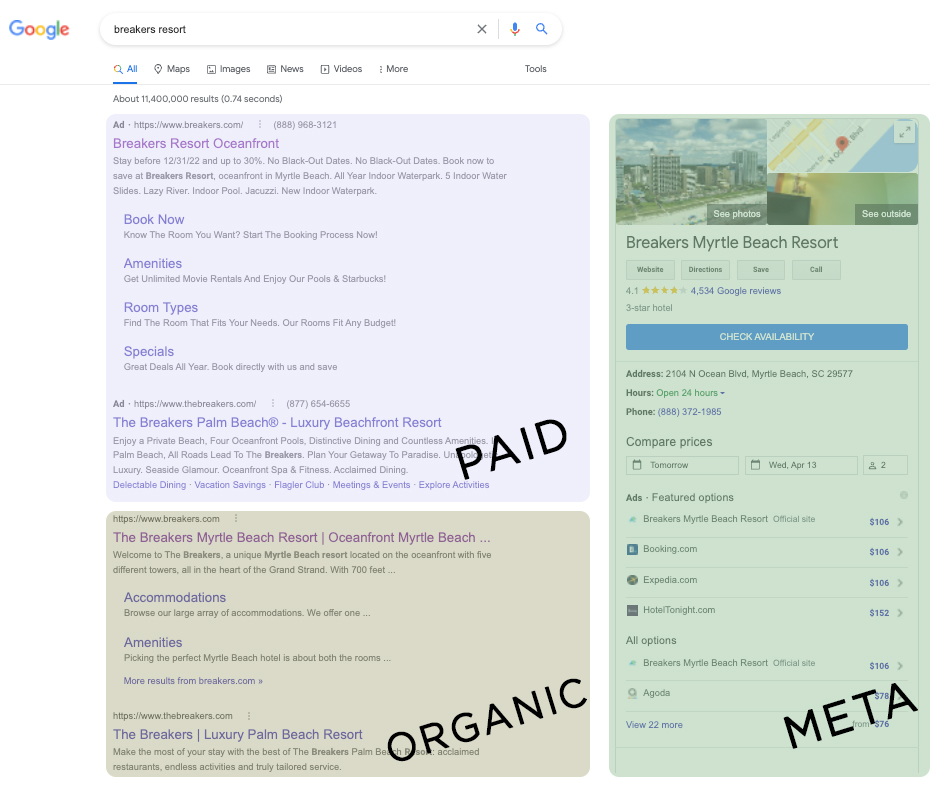
Task: Switch to the Maps tab
Action: (171, 69)
